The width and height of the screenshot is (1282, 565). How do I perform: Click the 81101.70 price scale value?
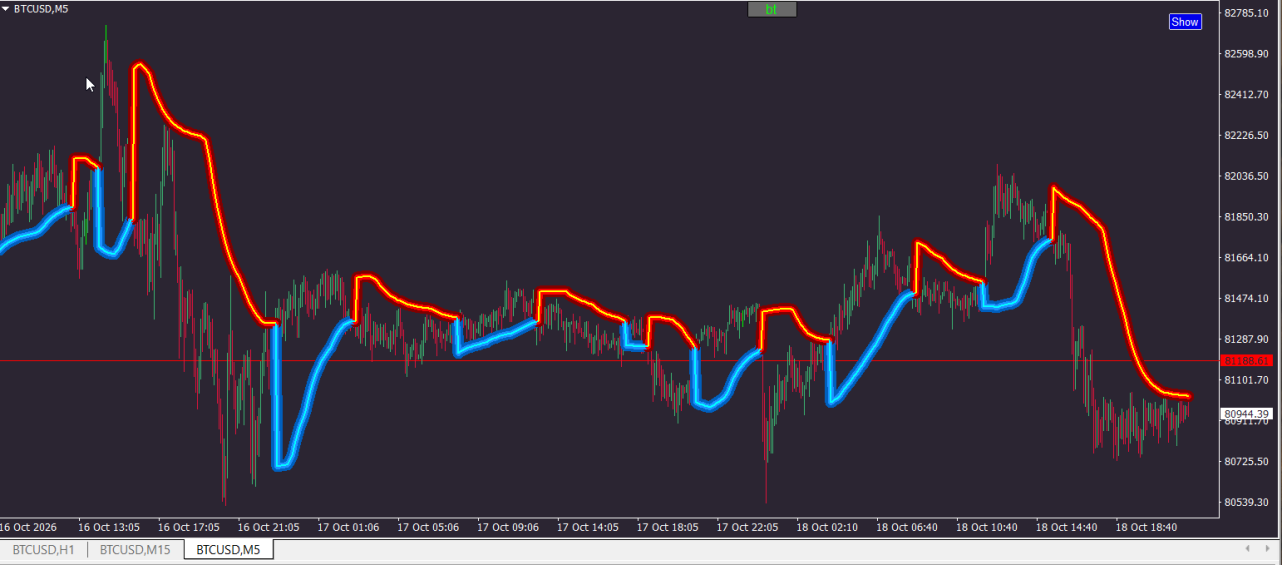click(1247, 381)
